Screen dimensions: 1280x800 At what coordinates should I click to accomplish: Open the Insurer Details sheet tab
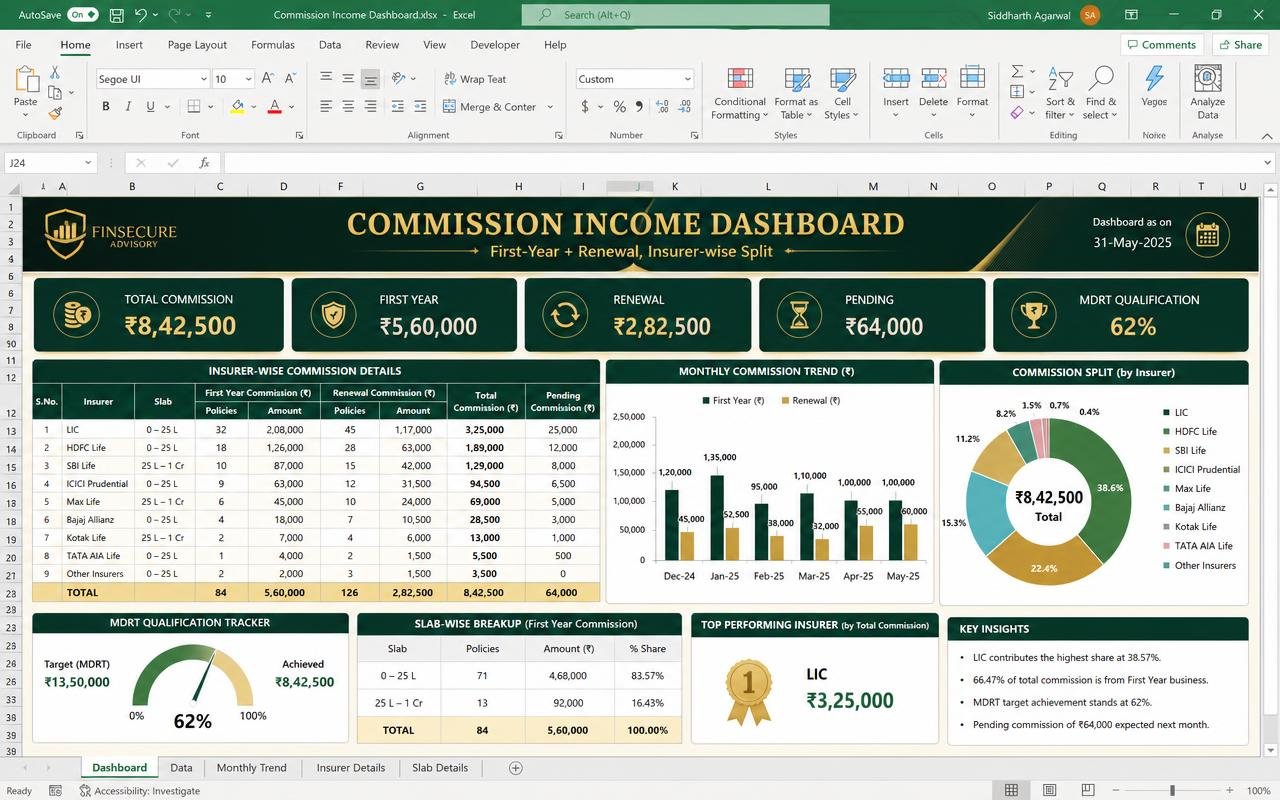click(350, 768)
